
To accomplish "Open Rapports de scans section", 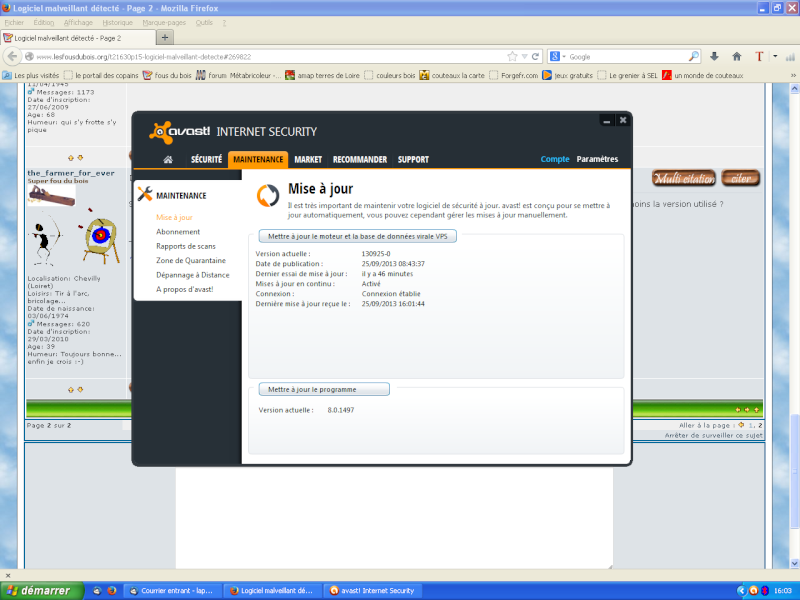I will 186,246.
